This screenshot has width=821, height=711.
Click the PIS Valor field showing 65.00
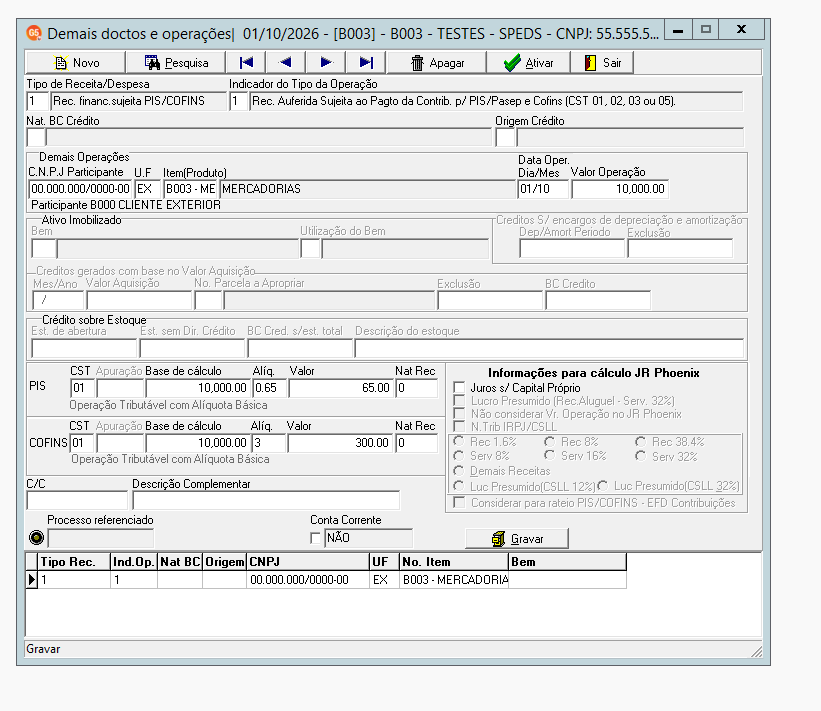tap(340, 388)
